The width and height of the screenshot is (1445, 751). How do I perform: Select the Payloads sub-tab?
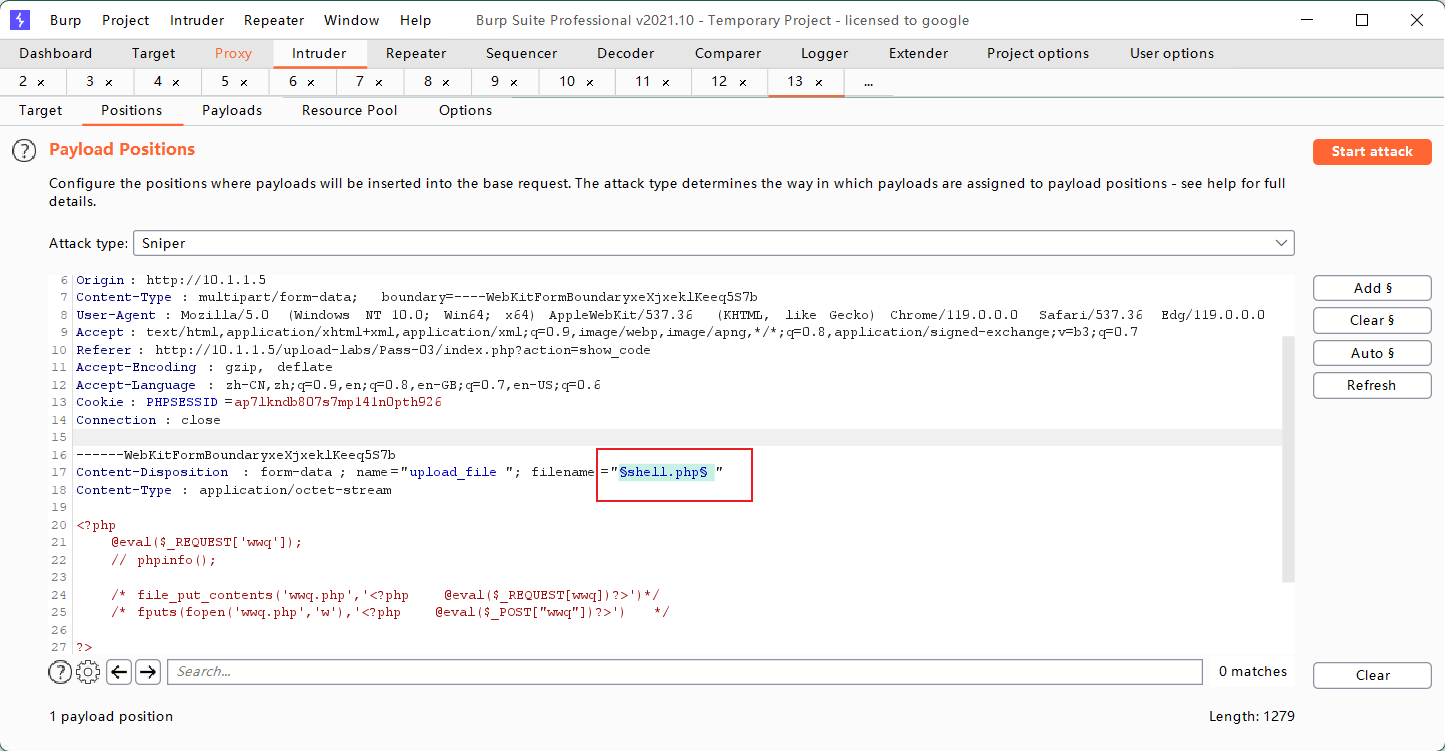click(x=232, y=111)
